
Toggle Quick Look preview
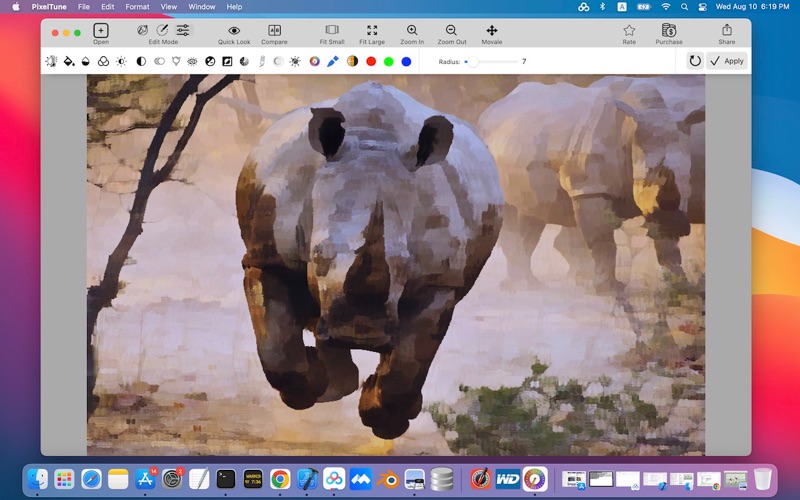[x=234, y=31]
